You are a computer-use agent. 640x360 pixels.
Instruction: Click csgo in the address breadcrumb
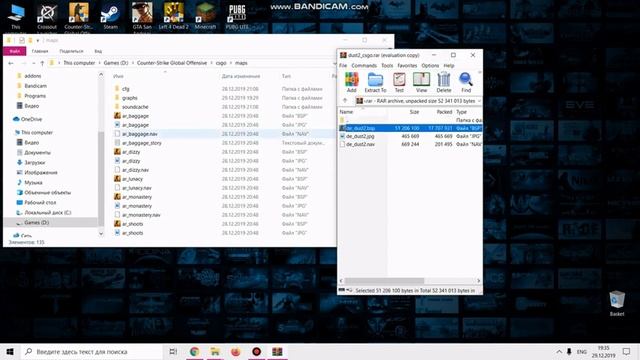(221, 63)
